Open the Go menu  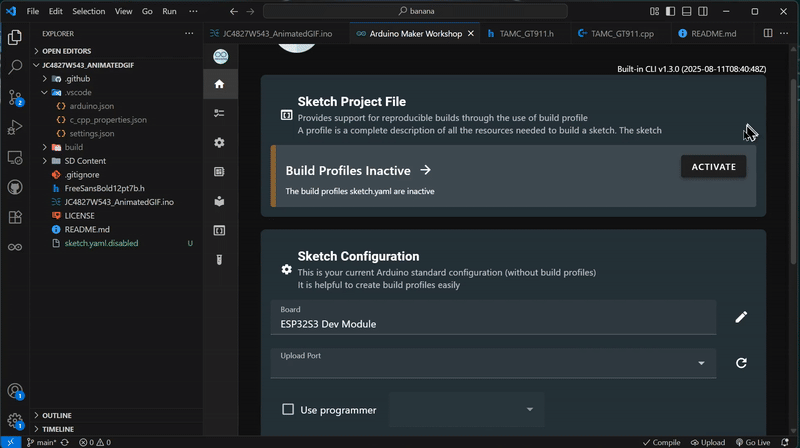coord(147,11)
